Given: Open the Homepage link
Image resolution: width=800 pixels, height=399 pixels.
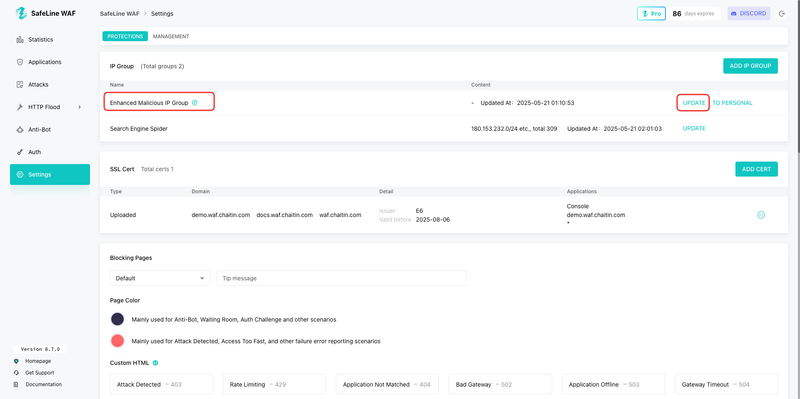Looking at the screenshot, I should 38,361.
